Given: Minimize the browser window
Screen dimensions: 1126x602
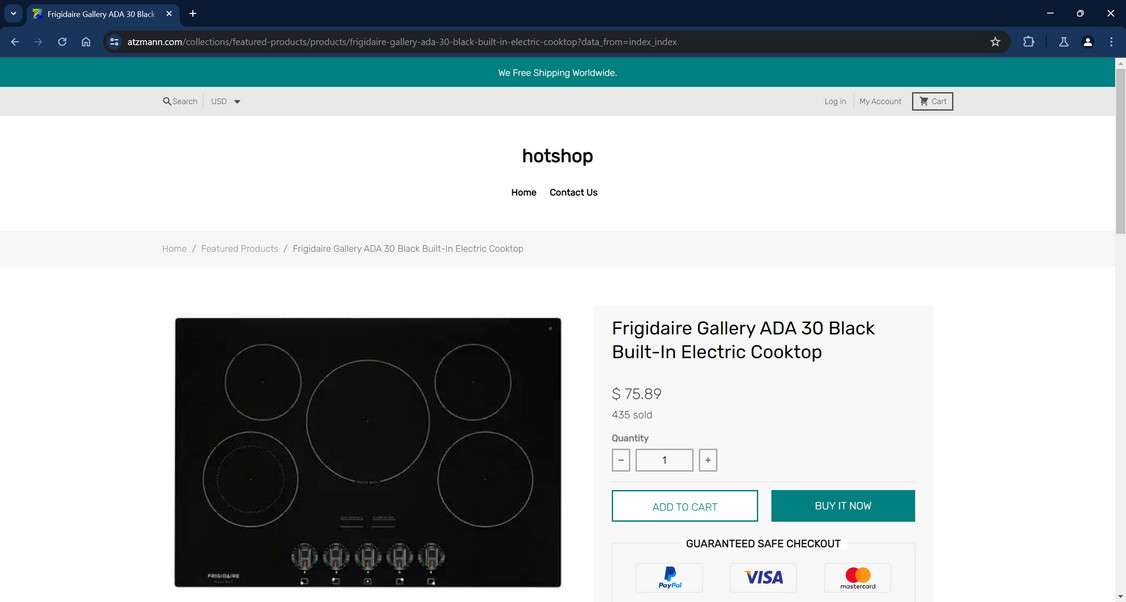Looking at the screenshot, I should 1050,14.
